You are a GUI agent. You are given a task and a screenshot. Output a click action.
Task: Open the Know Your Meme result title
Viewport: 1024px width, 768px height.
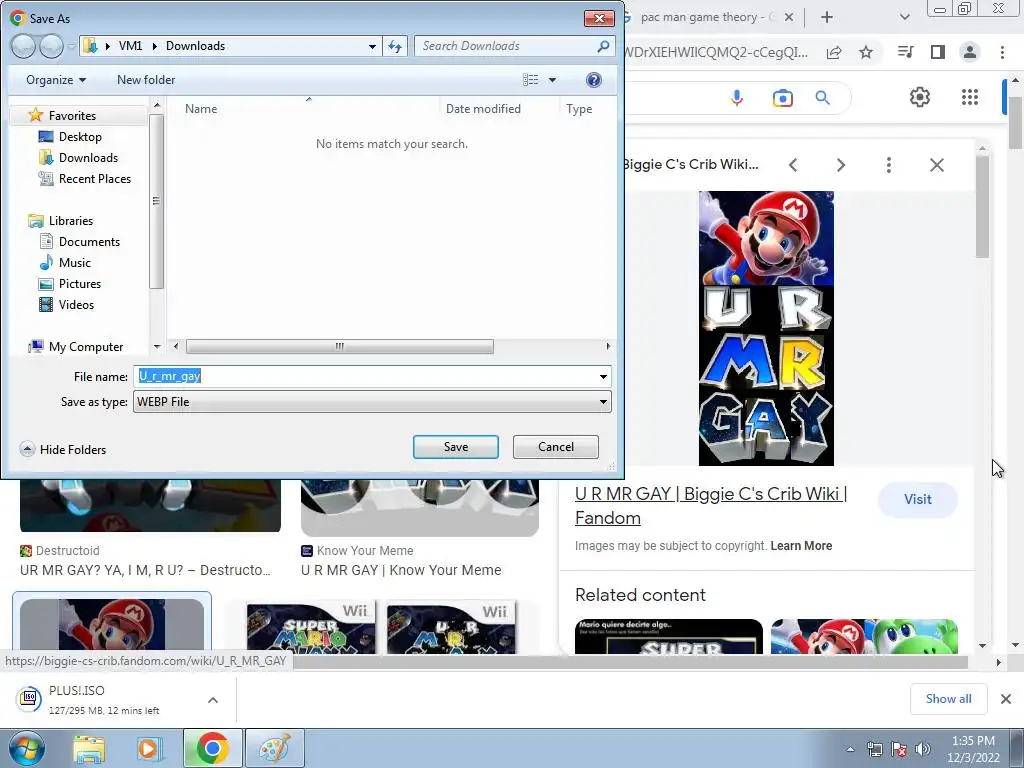coord(401,570)
